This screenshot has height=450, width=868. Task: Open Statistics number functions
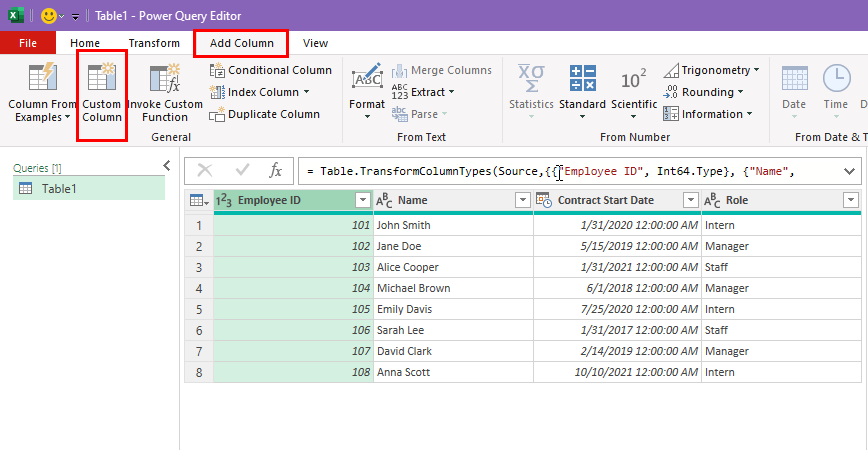[x=531, y=92]
